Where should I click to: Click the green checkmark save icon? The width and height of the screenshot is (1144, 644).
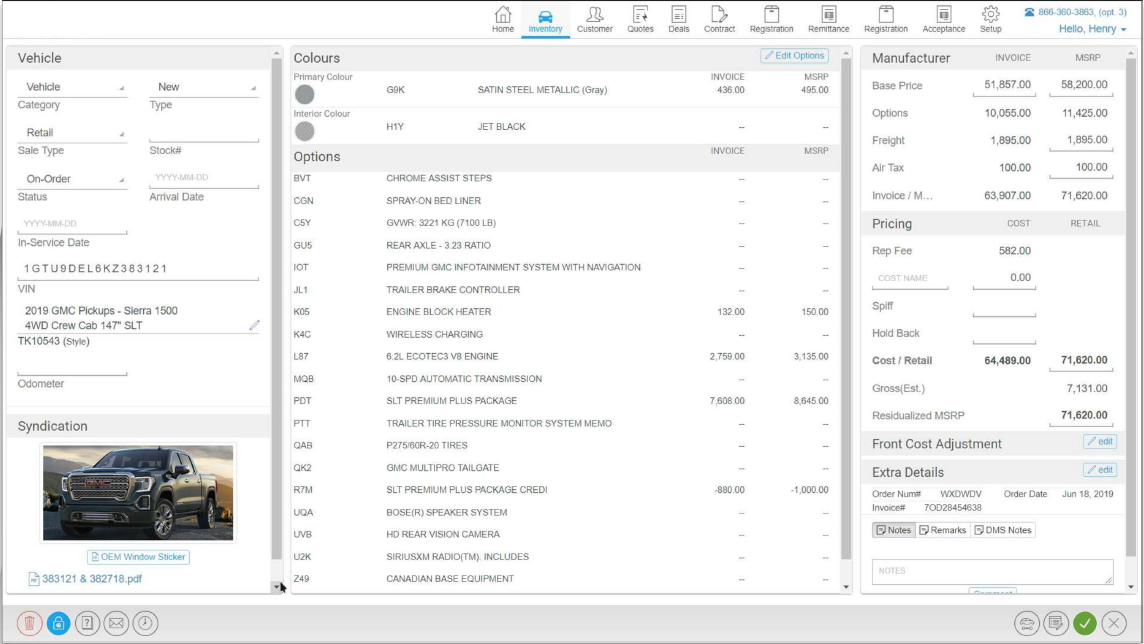pyautogui.click(x=1085, y=624)
